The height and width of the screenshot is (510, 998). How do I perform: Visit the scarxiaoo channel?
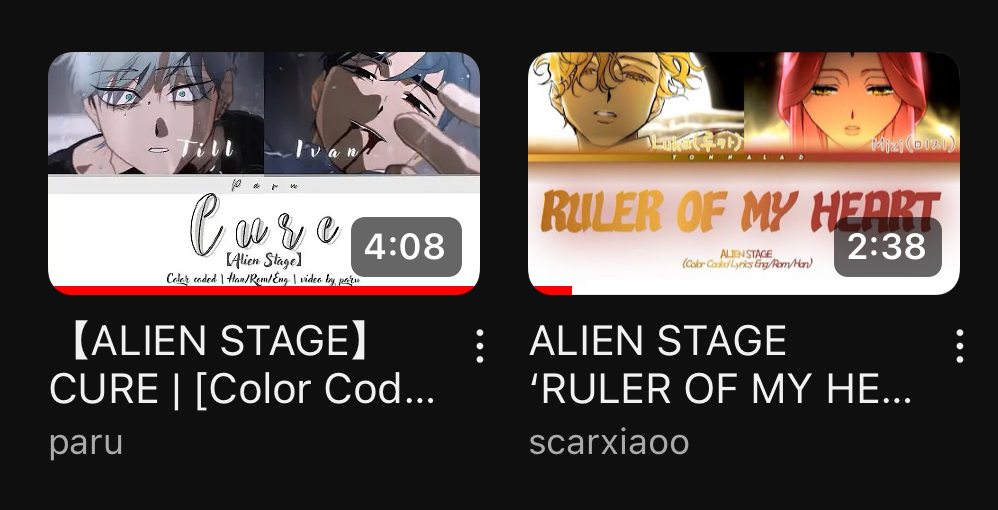(x=609, y=442)
